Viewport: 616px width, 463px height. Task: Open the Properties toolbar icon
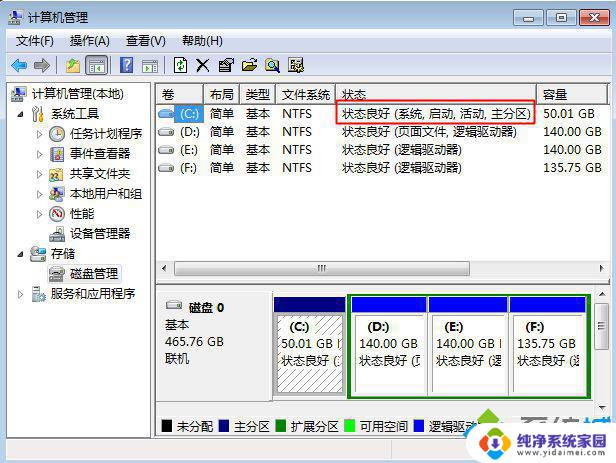[226, 65]
